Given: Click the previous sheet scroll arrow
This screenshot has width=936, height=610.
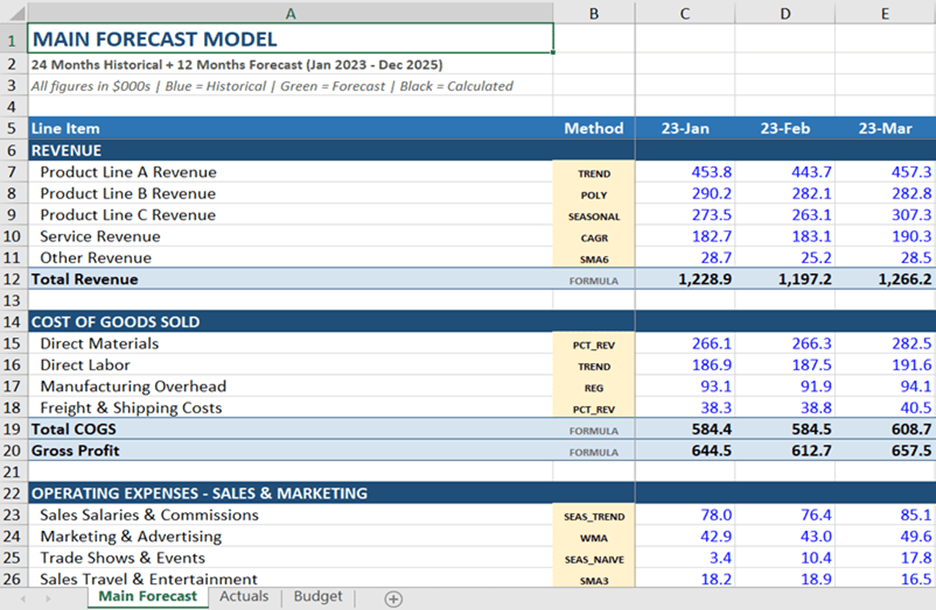Looking at the screenshot, I should (22, 598).
